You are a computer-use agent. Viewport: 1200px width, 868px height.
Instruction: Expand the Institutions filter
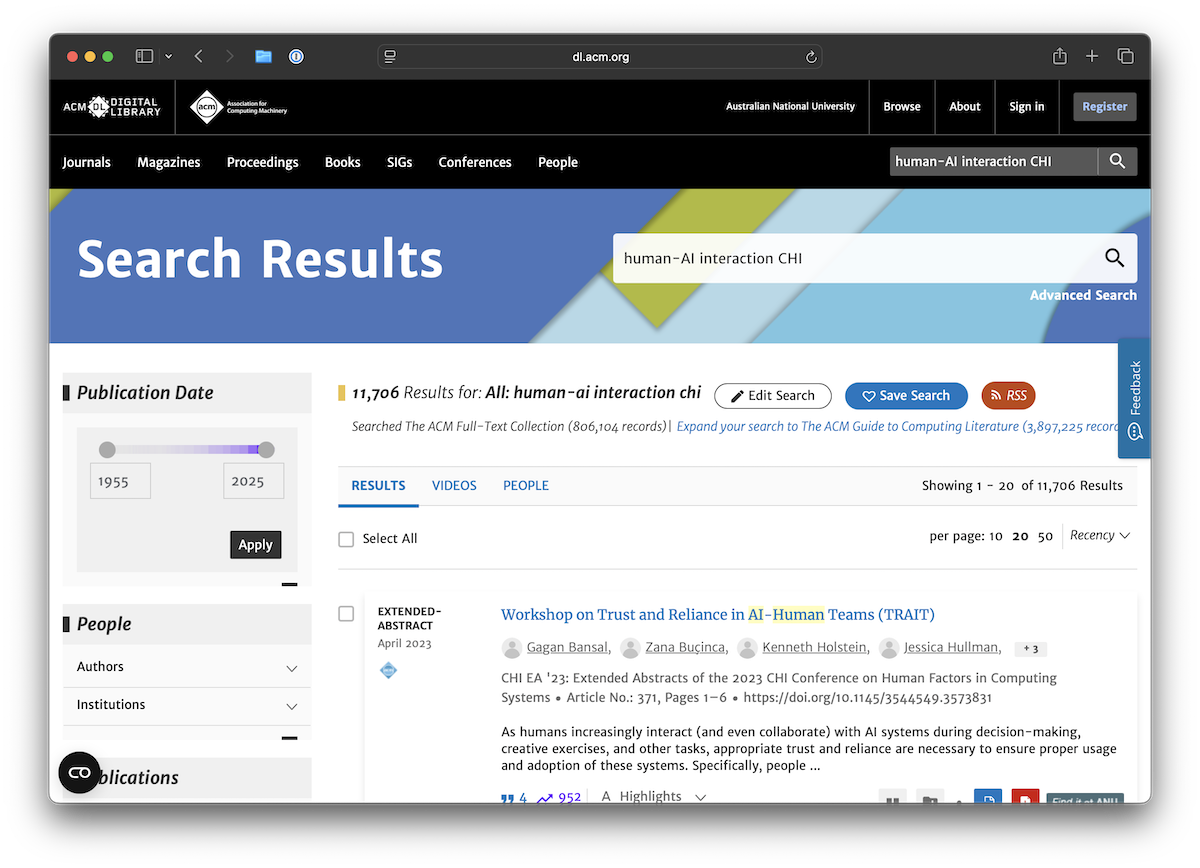point(186,704)
